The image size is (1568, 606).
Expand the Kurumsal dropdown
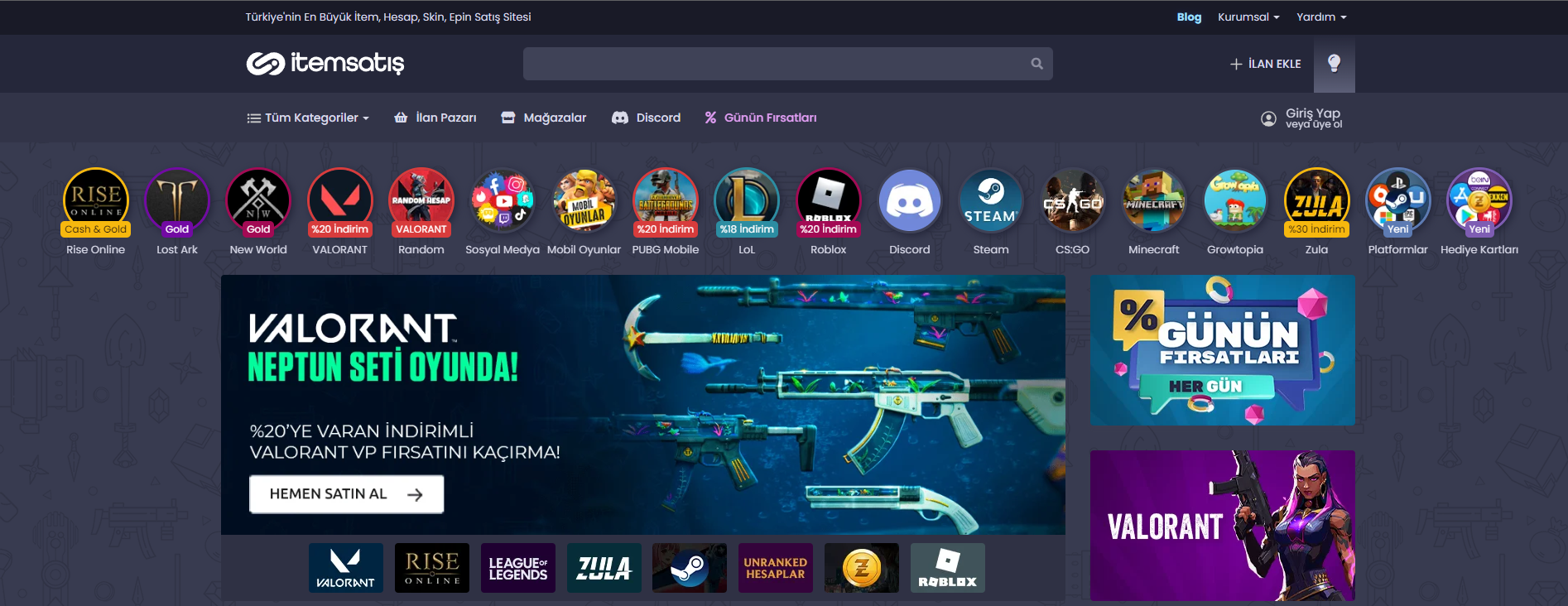(x=1248, y=17)
